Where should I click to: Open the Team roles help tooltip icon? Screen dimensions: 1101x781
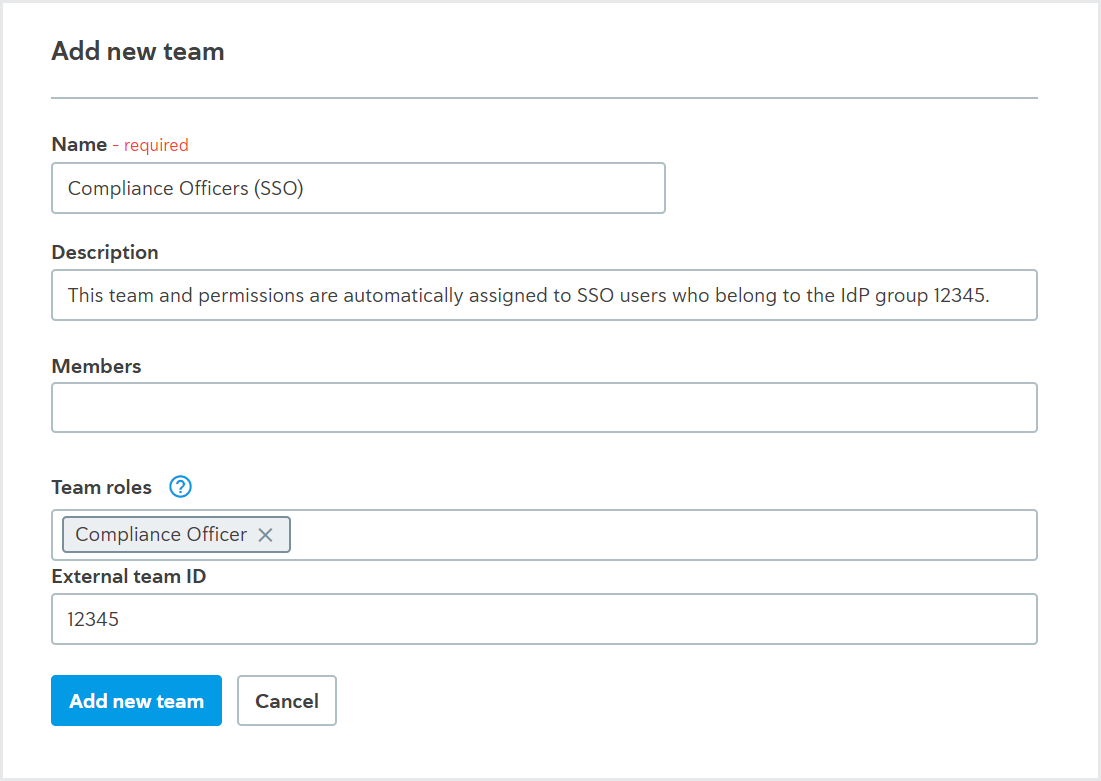180,487
